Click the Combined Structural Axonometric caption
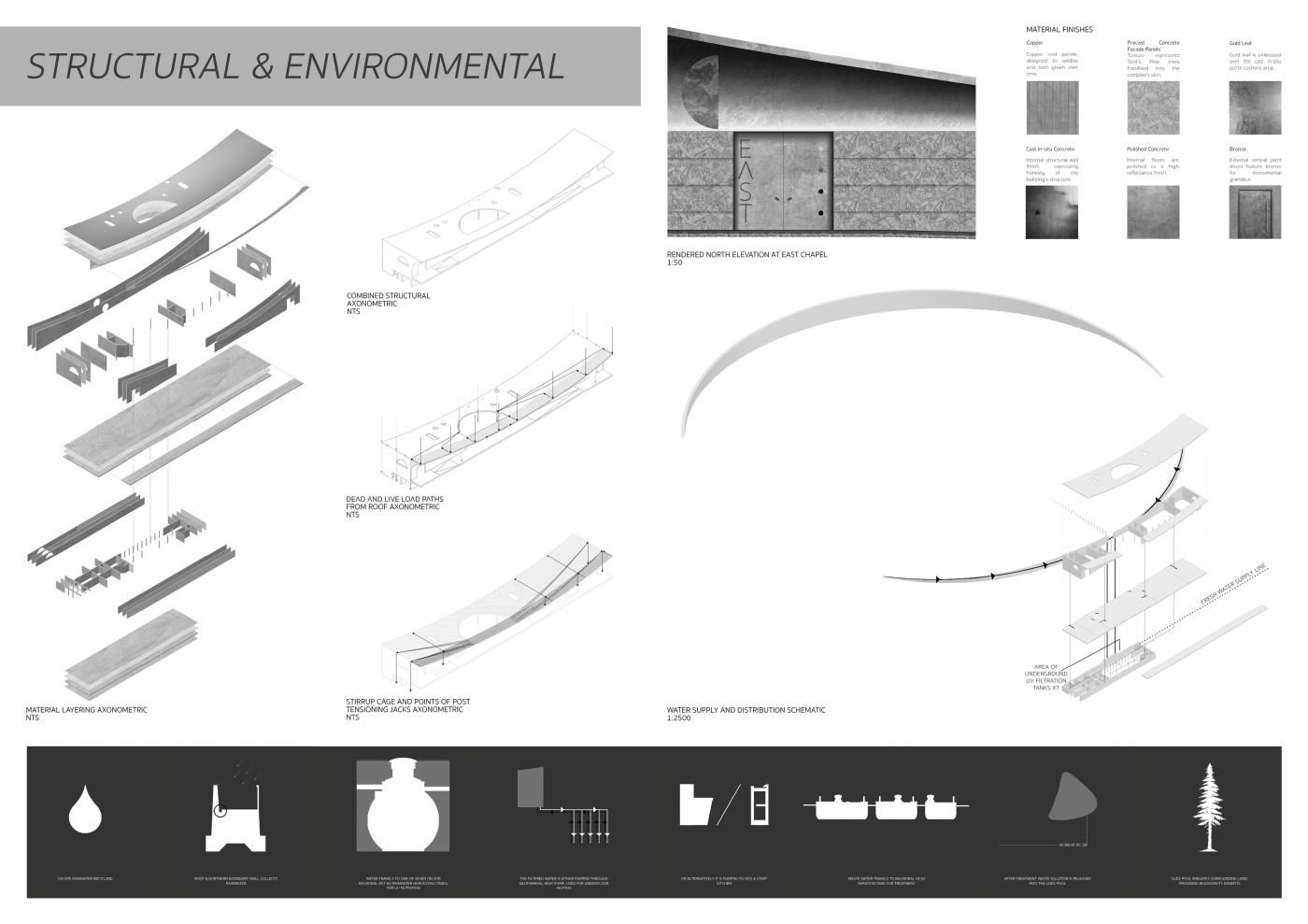 [x=388, y=303]
